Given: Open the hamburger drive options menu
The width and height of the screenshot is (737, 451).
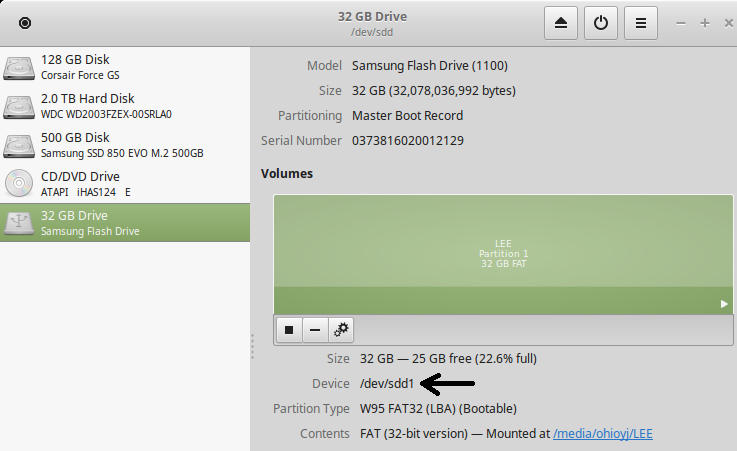Looking at the screenshot, I should click(641, 23).
